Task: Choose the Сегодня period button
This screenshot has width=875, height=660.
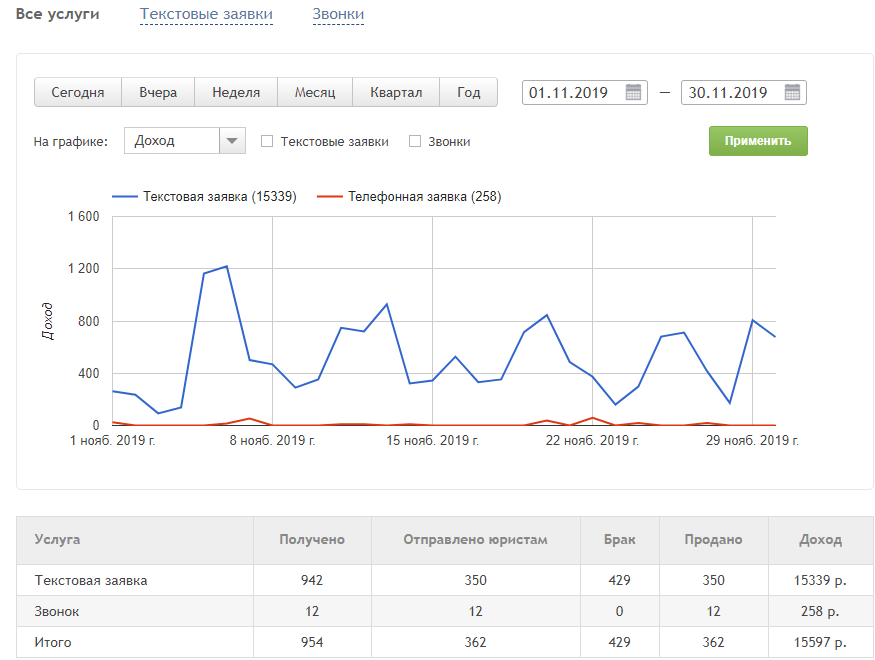Action: [x=78, y=93]
